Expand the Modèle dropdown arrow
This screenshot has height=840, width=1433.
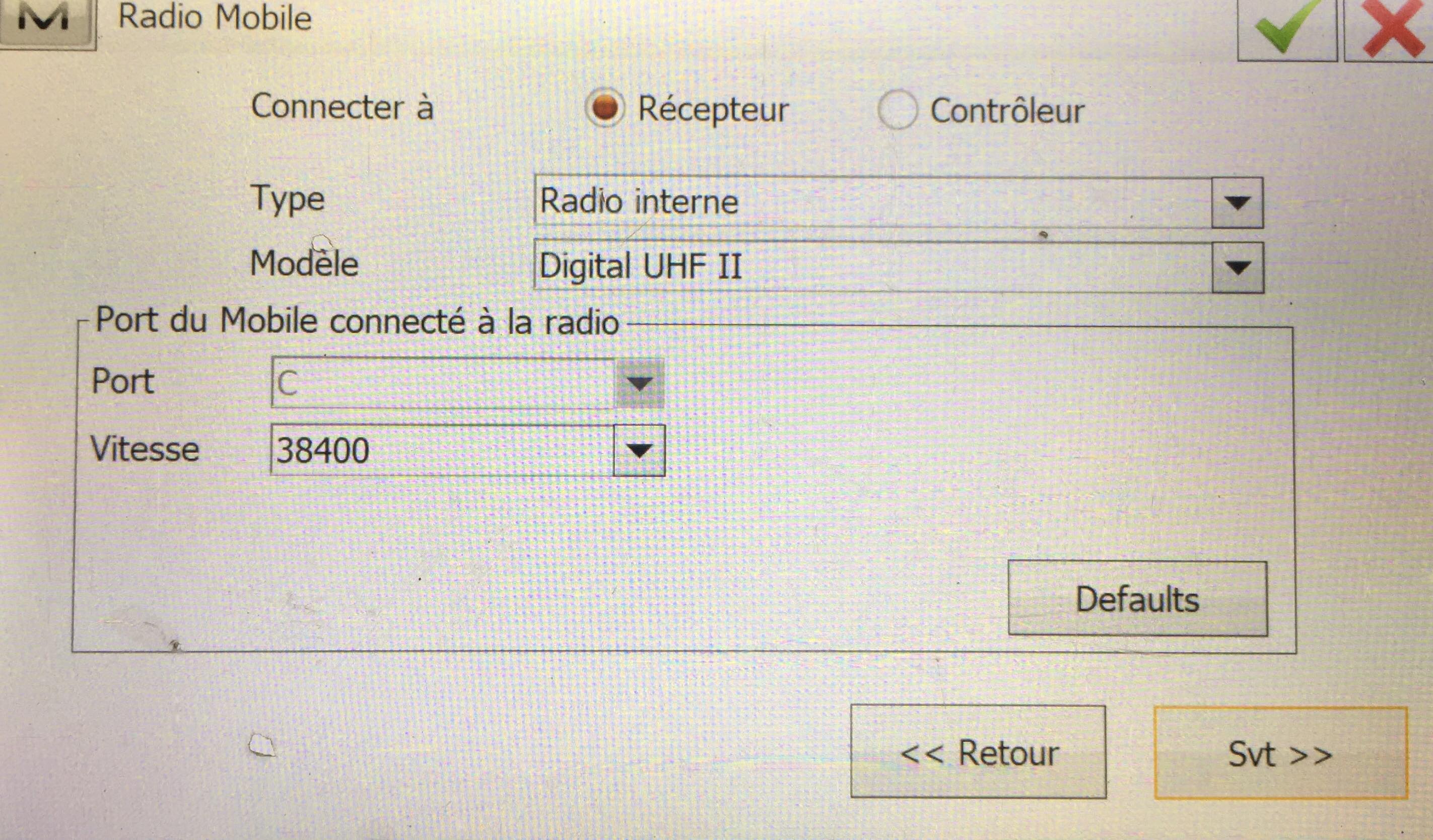1238,267
